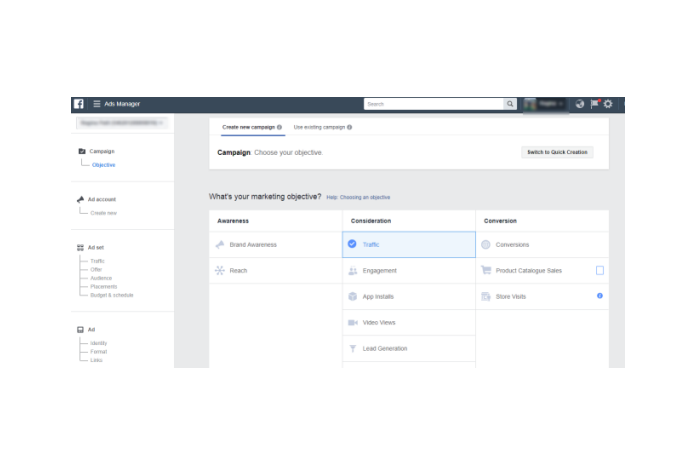Click the search magnifier button
This screenshot has width=696, height=464.
(510, 104)
